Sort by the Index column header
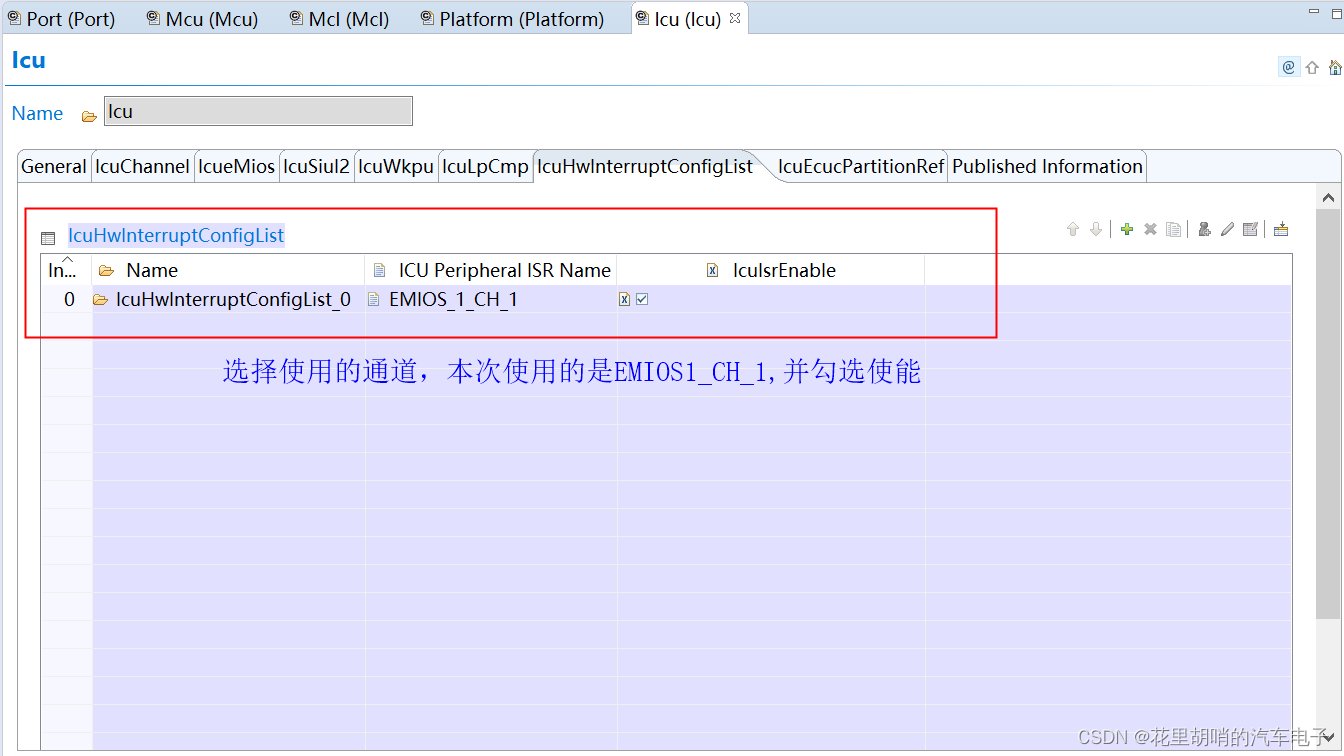1344x756 pixels. 66,269
